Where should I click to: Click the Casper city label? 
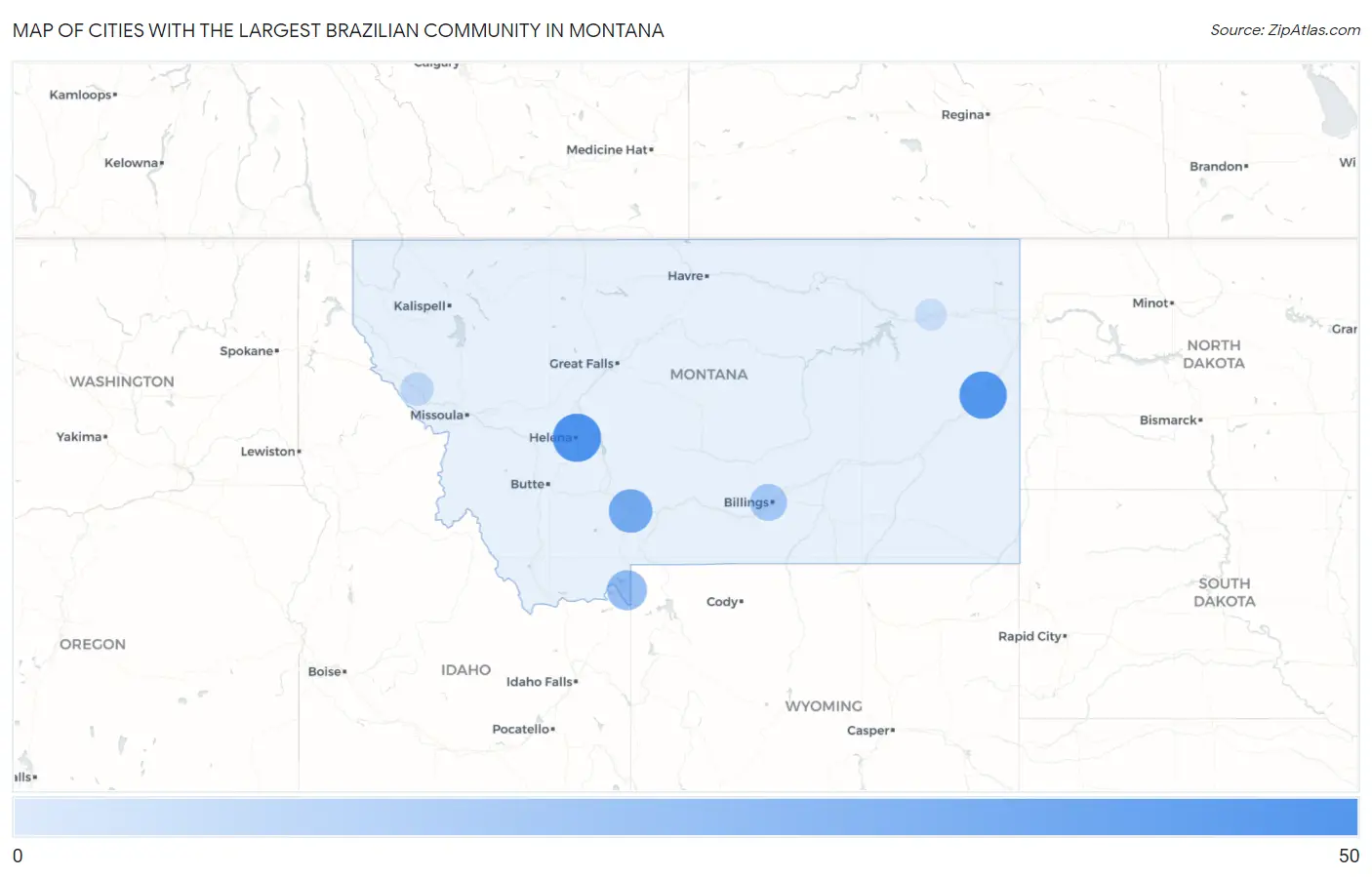tap(868, 731)
